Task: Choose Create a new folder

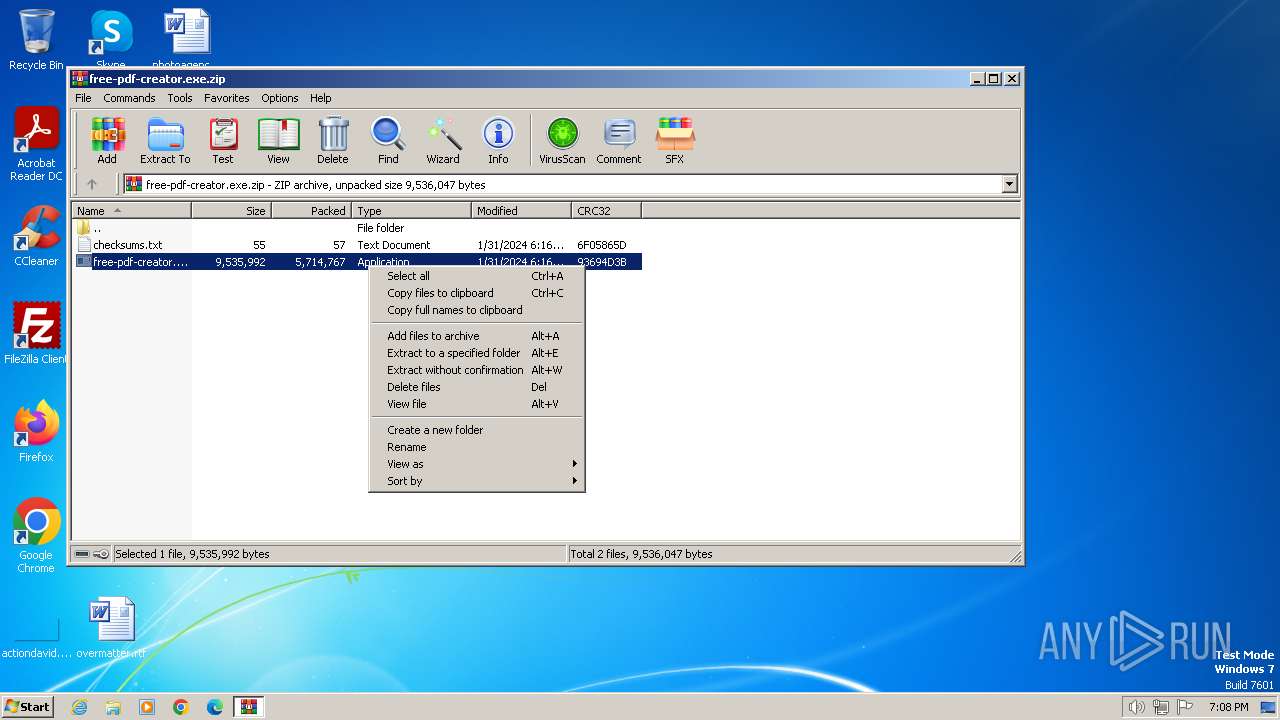Action: coord(477,430)
